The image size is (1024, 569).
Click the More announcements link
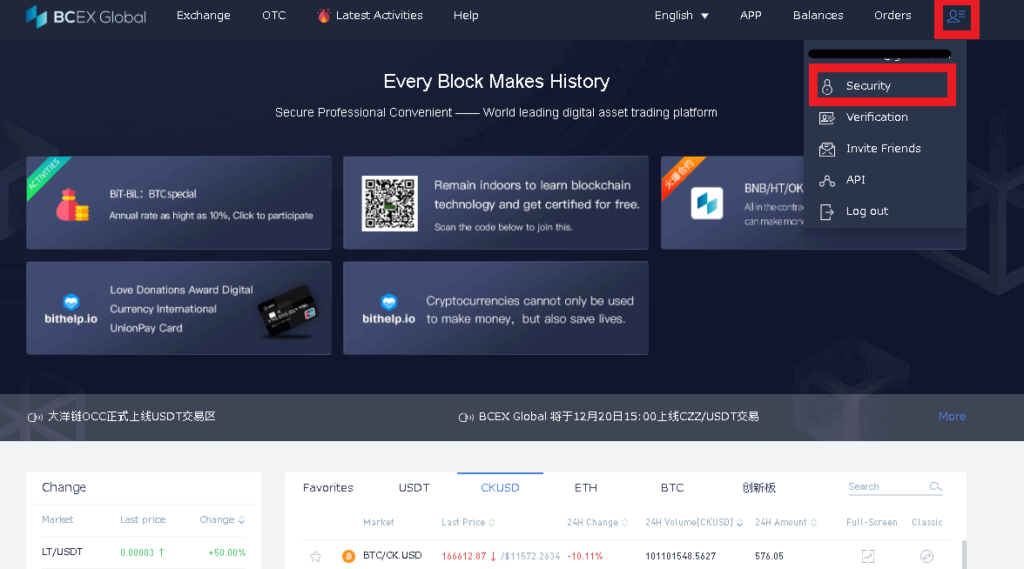point(952,417)
